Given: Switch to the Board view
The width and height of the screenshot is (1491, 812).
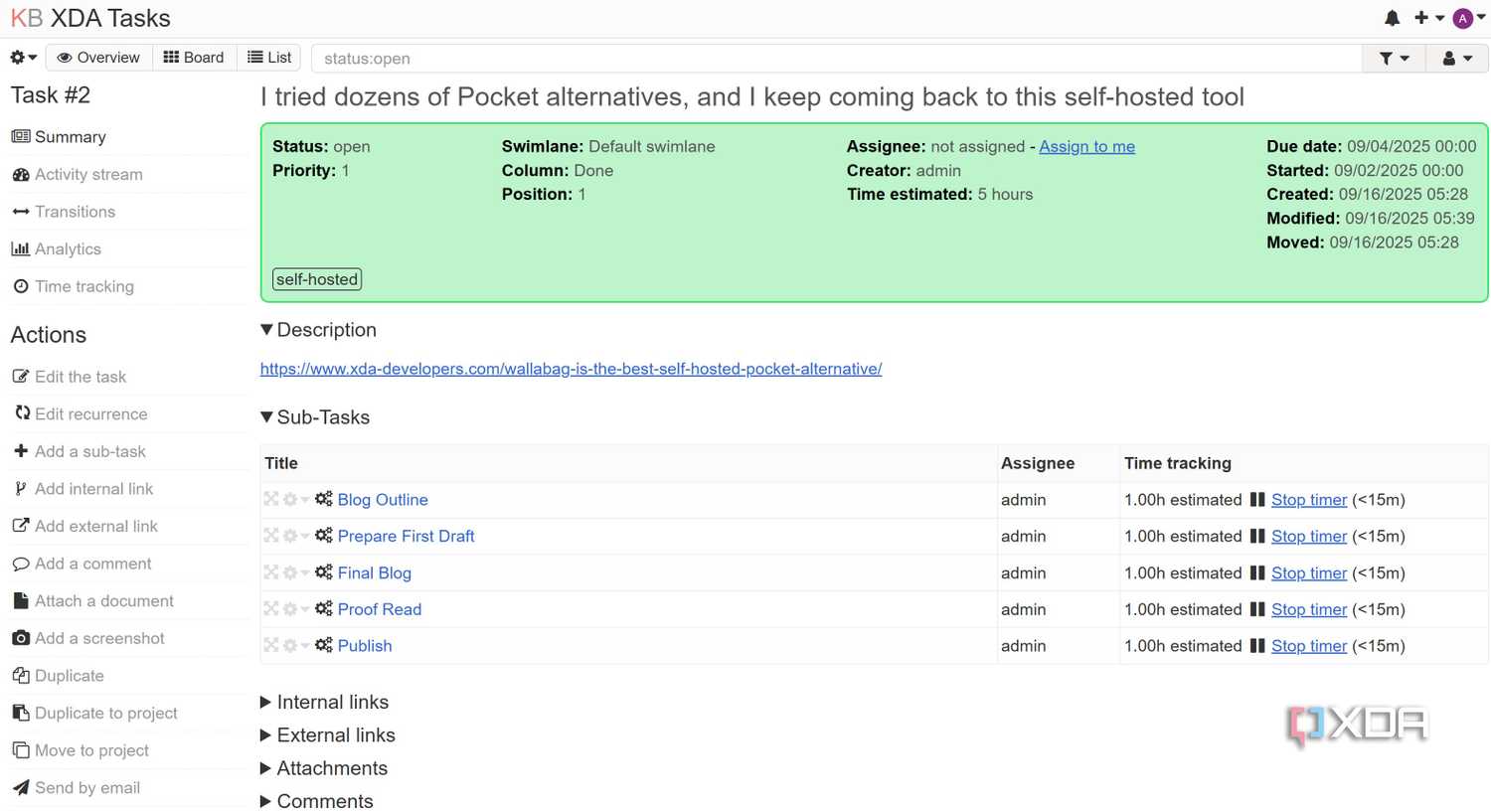Looking at the screenshot, I should (x=194, y=58).
